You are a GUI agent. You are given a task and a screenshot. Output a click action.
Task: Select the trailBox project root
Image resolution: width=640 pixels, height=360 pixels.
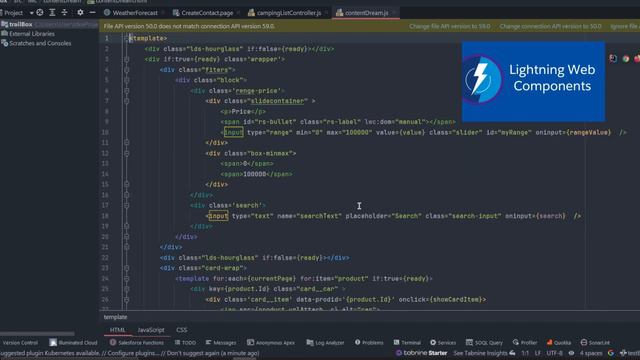(21, 24)
